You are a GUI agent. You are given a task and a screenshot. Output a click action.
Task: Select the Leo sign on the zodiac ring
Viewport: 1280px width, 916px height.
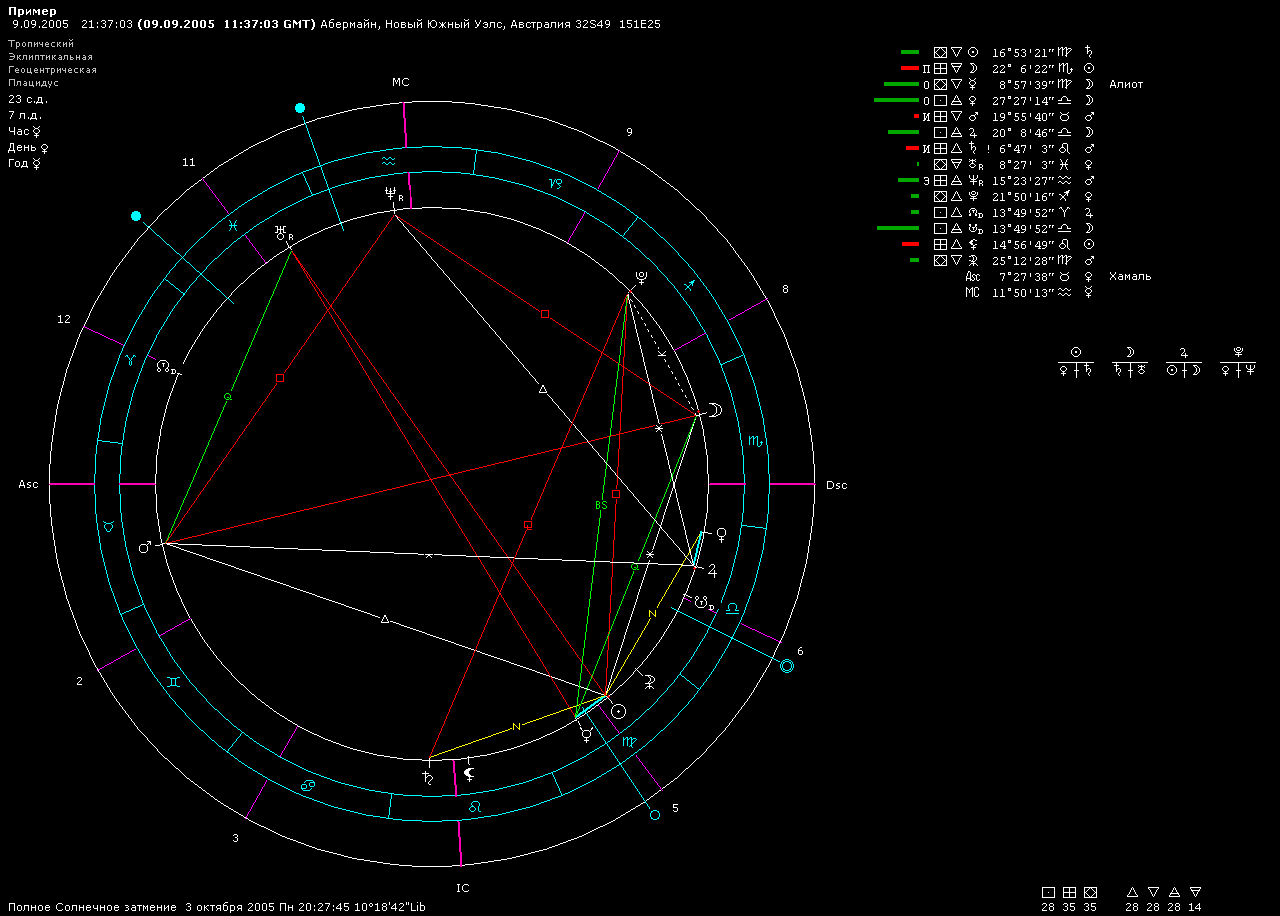pyautogui.click(x=476, y=805)
